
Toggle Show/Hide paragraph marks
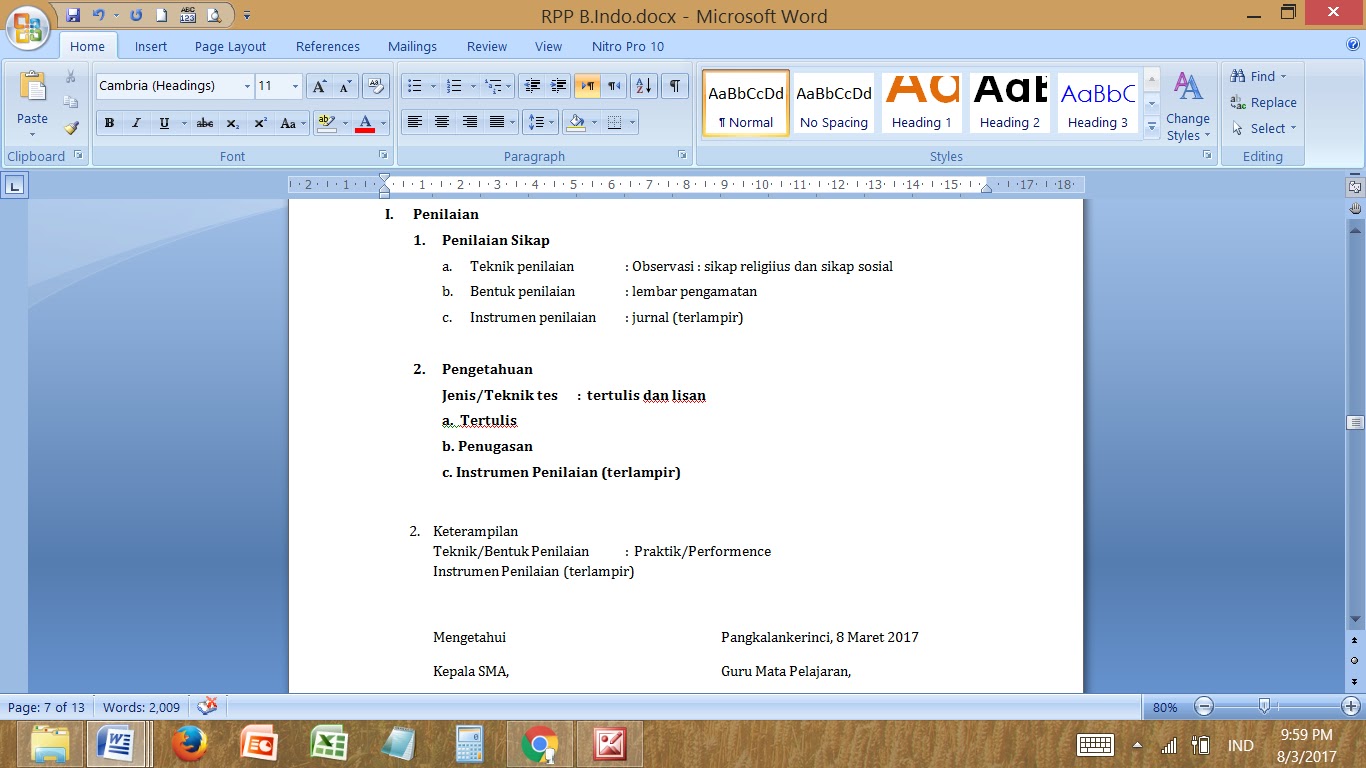coord(675,86)
